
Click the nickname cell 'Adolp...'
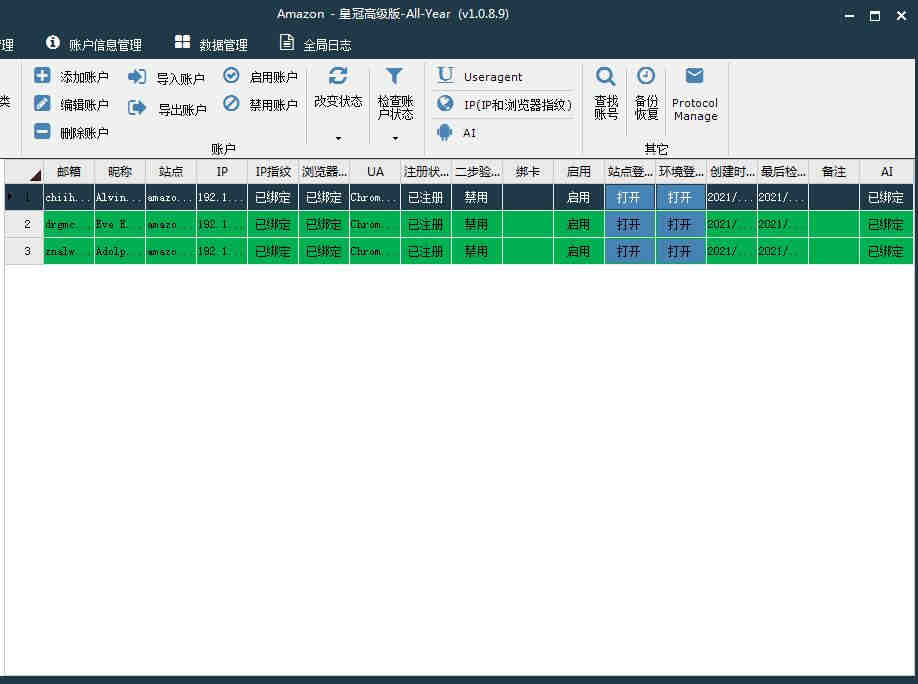[x=120, y=251]
